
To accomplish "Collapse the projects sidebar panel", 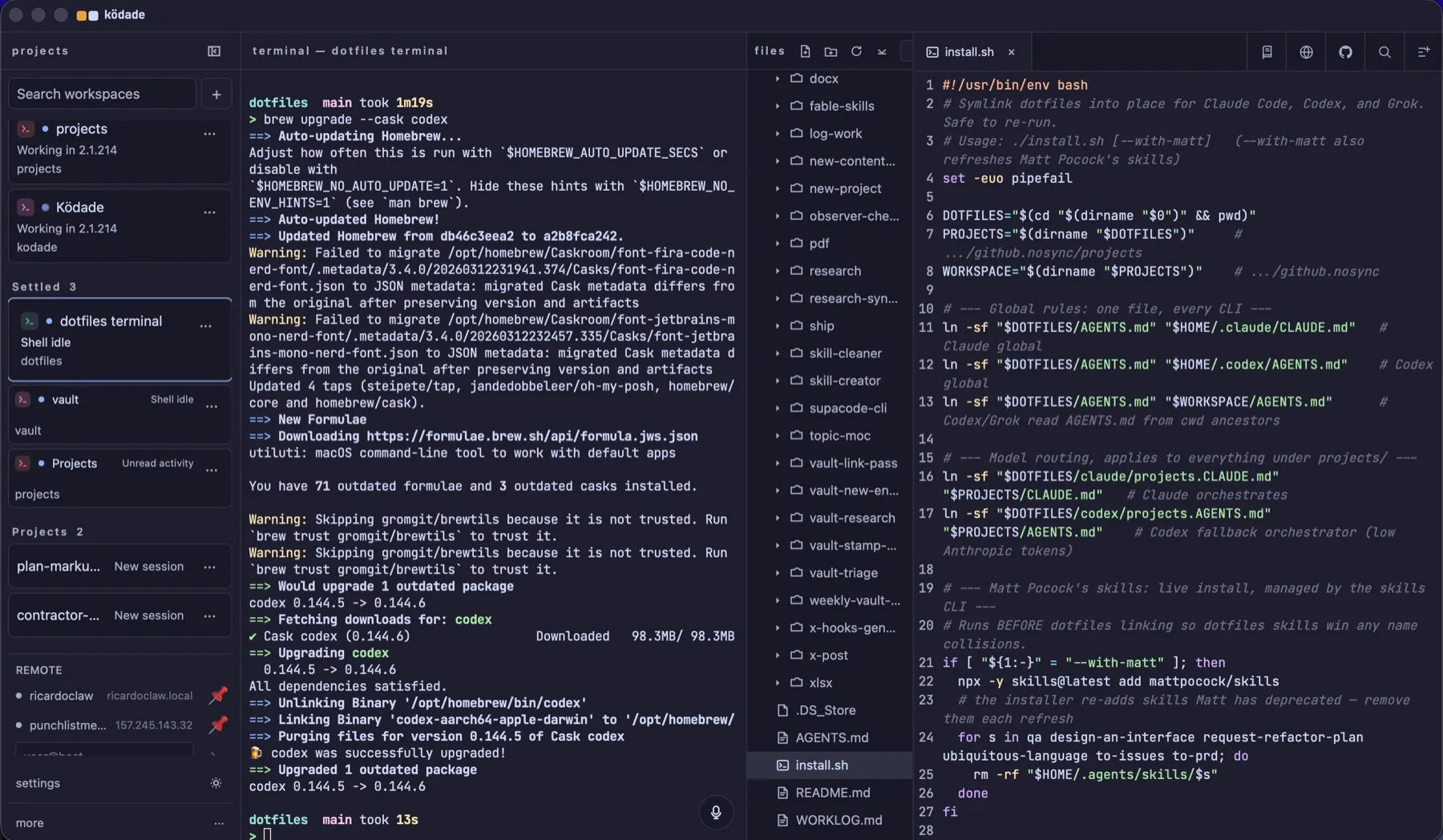I will coord(214,51).
